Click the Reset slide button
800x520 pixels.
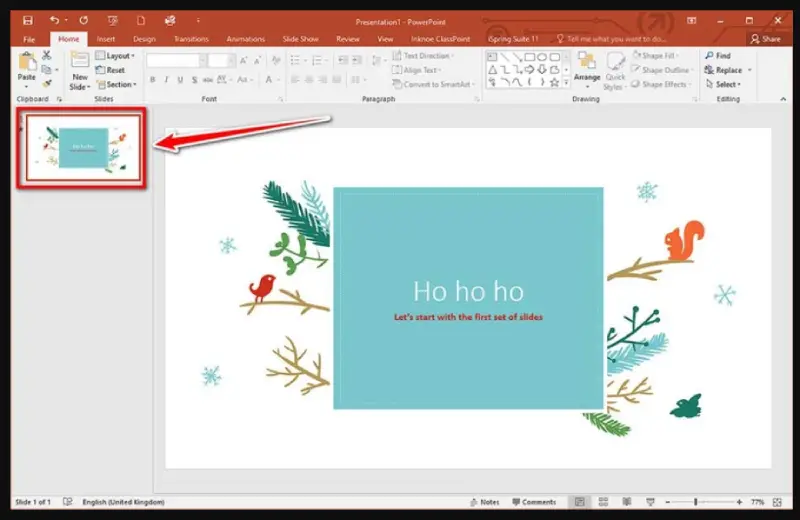tap(110, 70)
